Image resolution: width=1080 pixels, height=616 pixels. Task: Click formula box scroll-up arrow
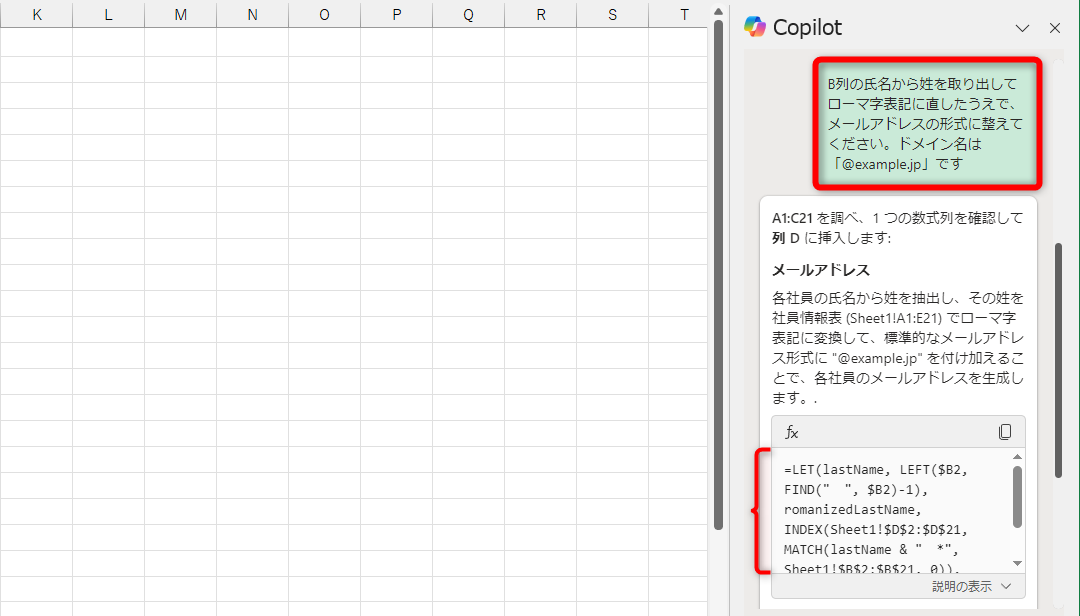[x=1017, y=457]
